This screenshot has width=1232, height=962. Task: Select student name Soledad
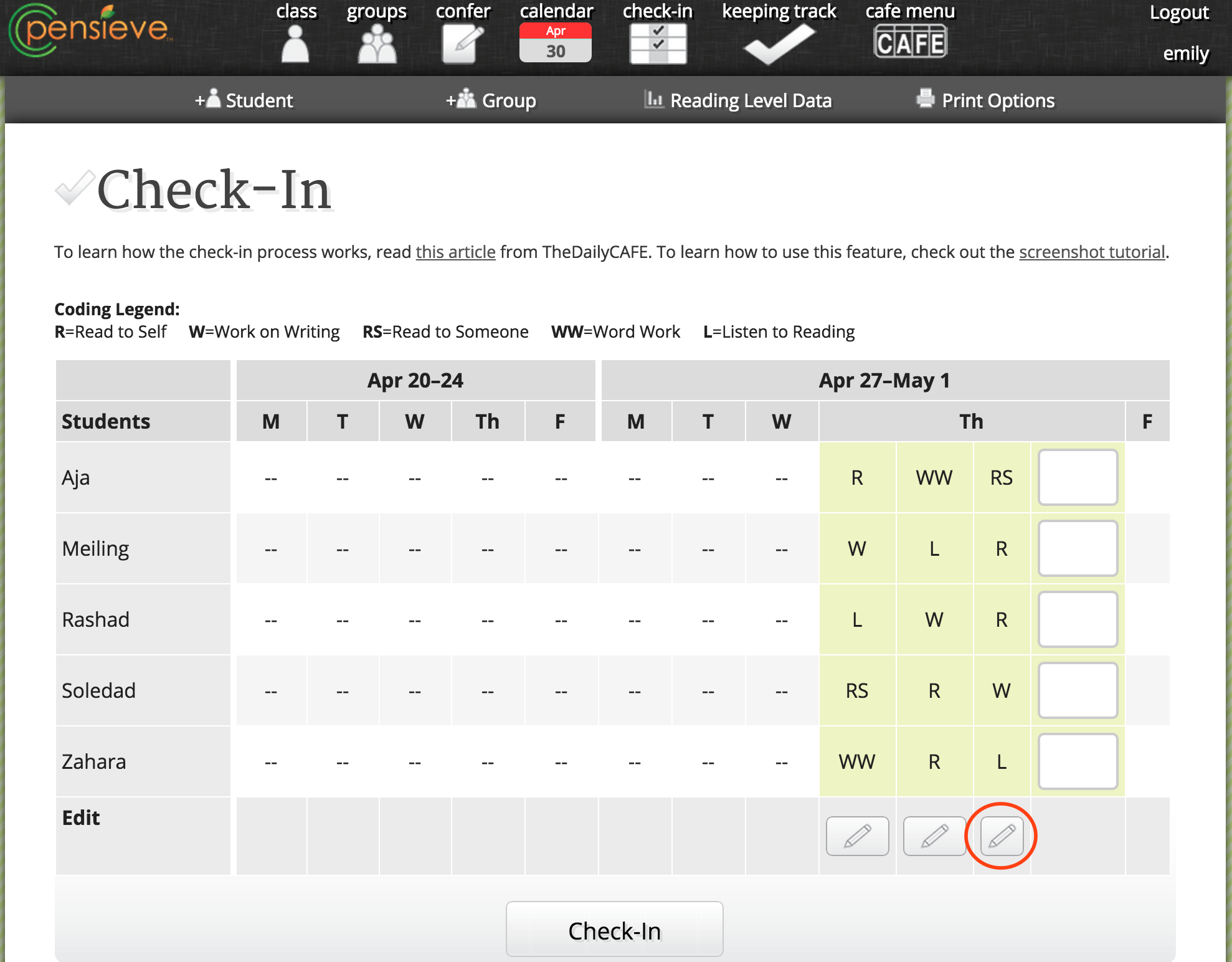click(x=98, y=690)
